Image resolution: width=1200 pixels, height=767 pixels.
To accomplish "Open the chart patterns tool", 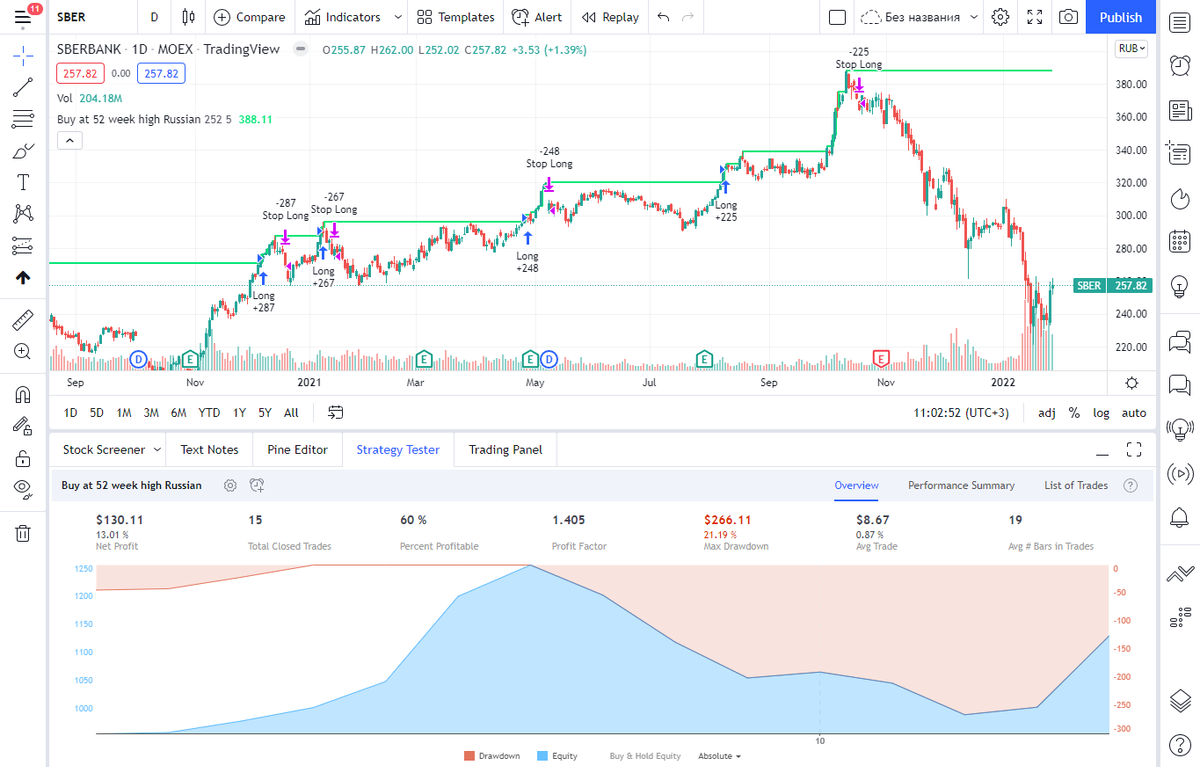I will click(22, 214).
